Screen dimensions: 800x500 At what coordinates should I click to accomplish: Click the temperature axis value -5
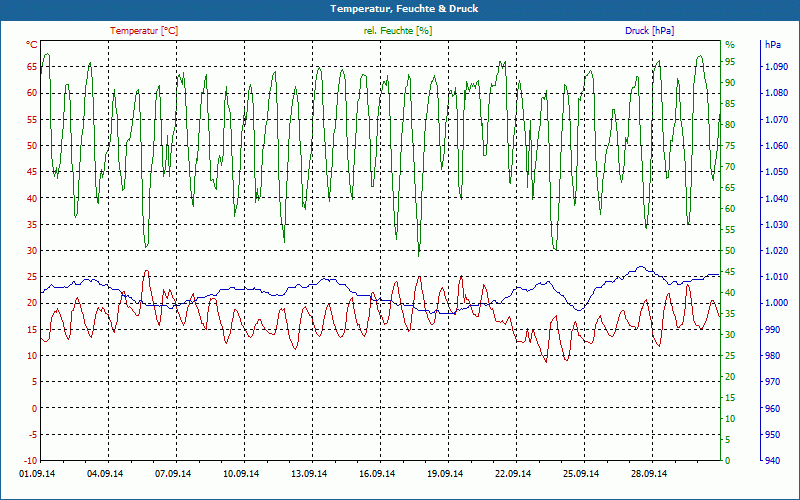(x=33, y=435)
